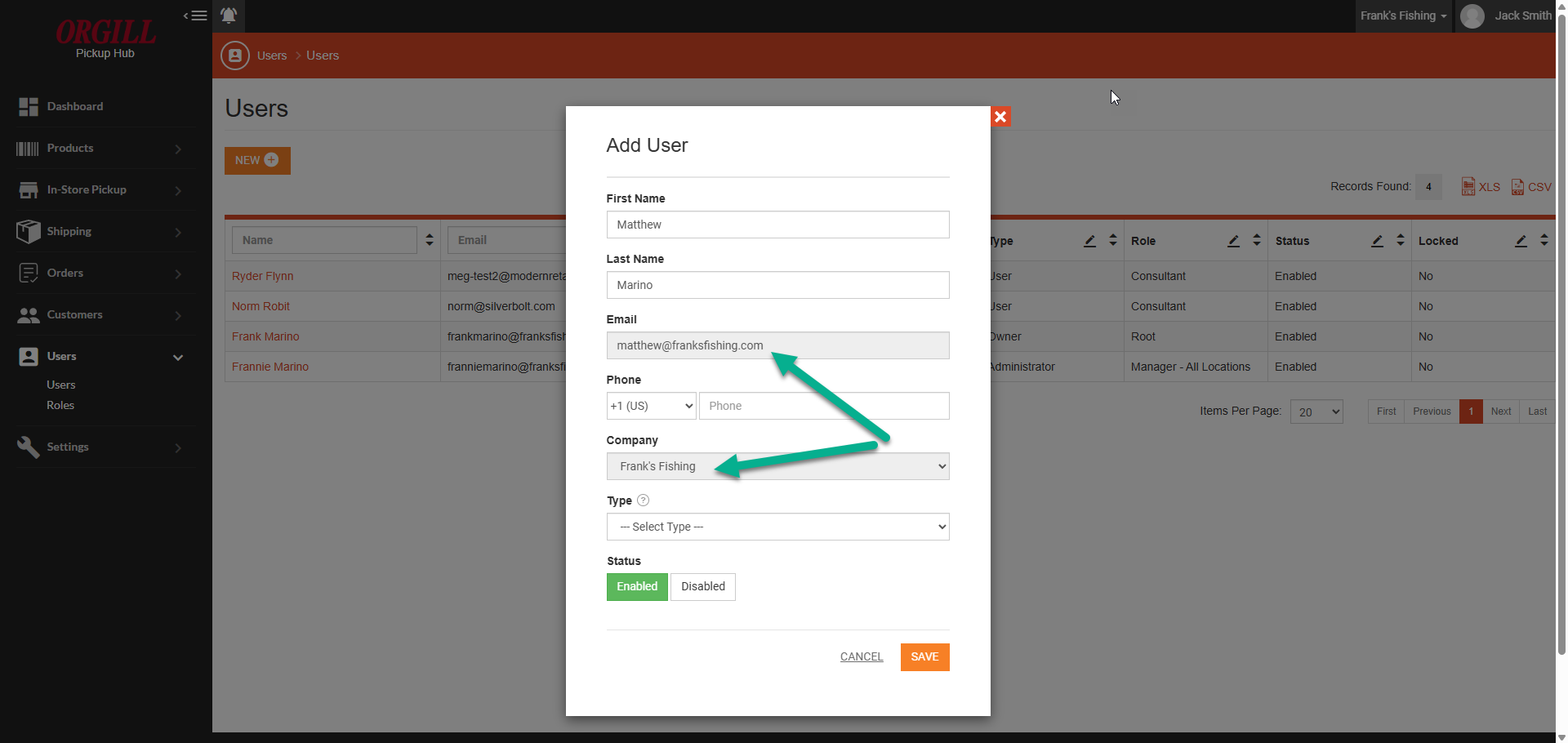Go to the First page
The image size is (1568, 743).
click(x=1386, y=412)
